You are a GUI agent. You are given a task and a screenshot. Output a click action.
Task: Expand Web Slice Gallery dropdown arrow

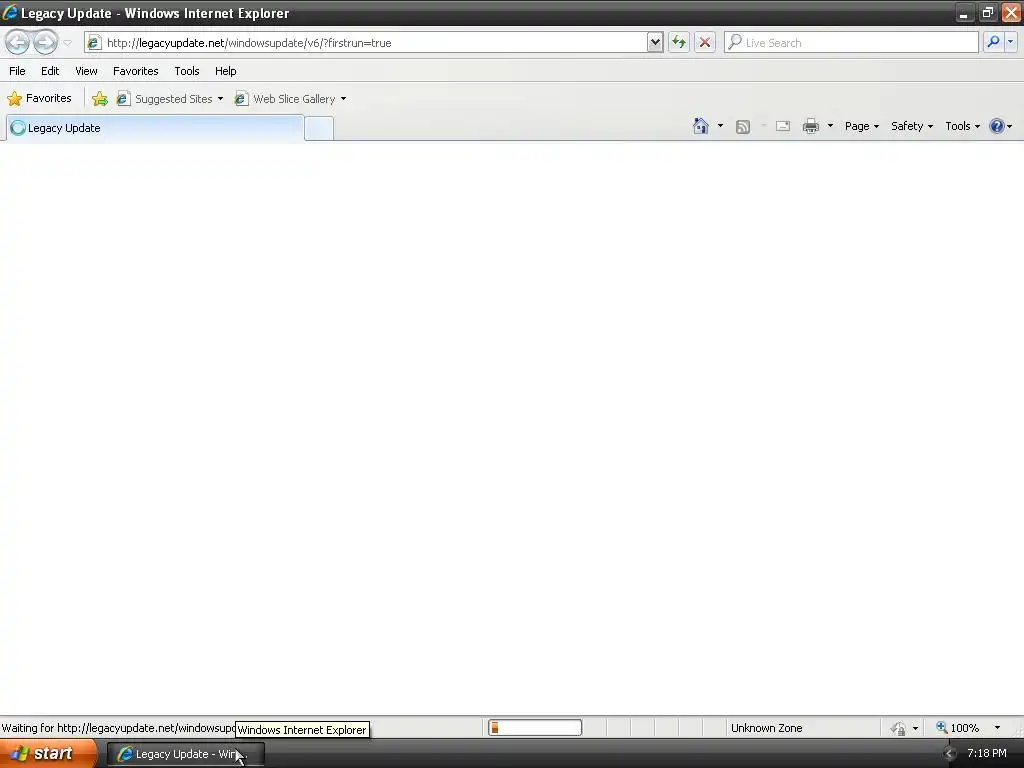[x=344, y=99]
